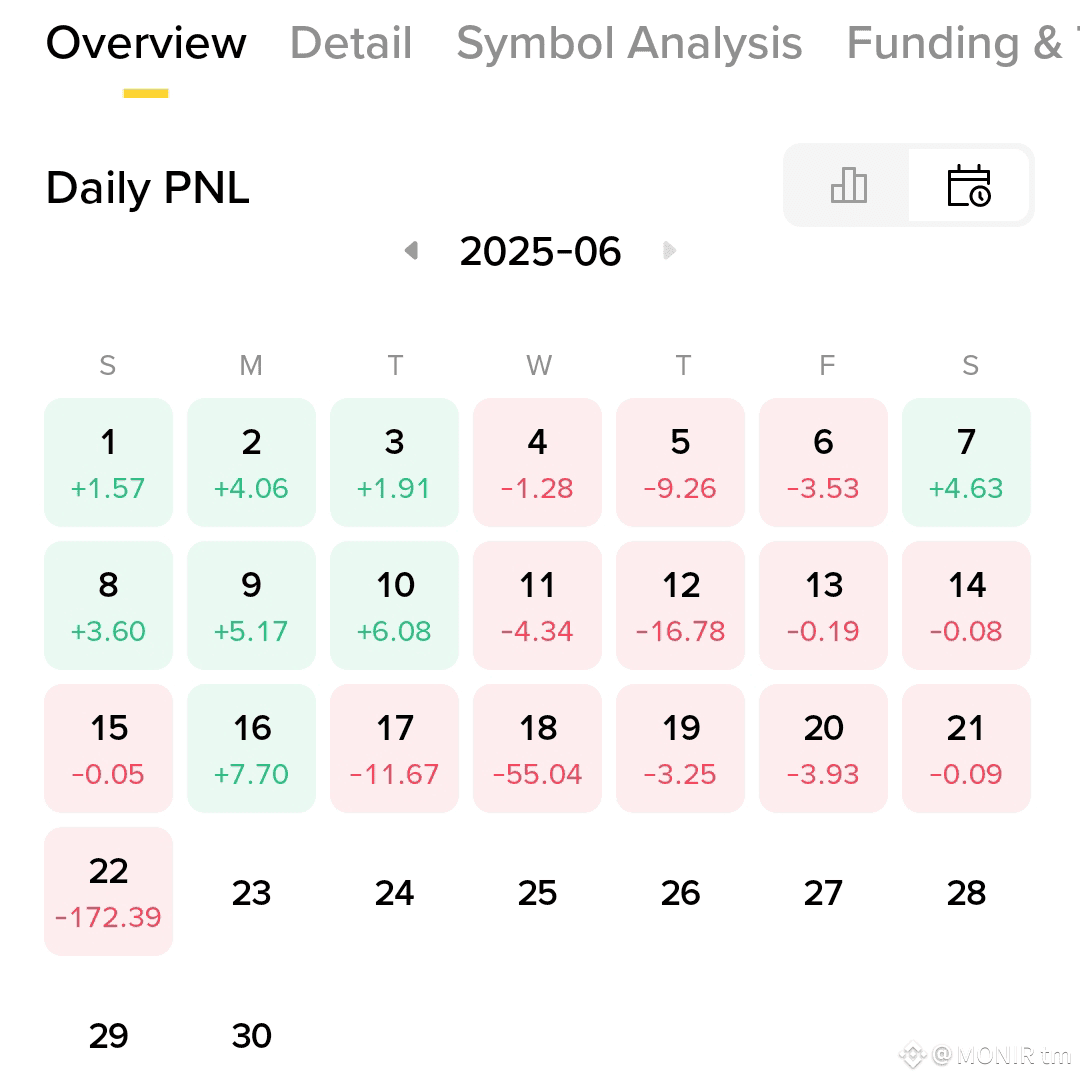
Task: Open day 16 with +7.70 profit
Action: pos(251,748)
